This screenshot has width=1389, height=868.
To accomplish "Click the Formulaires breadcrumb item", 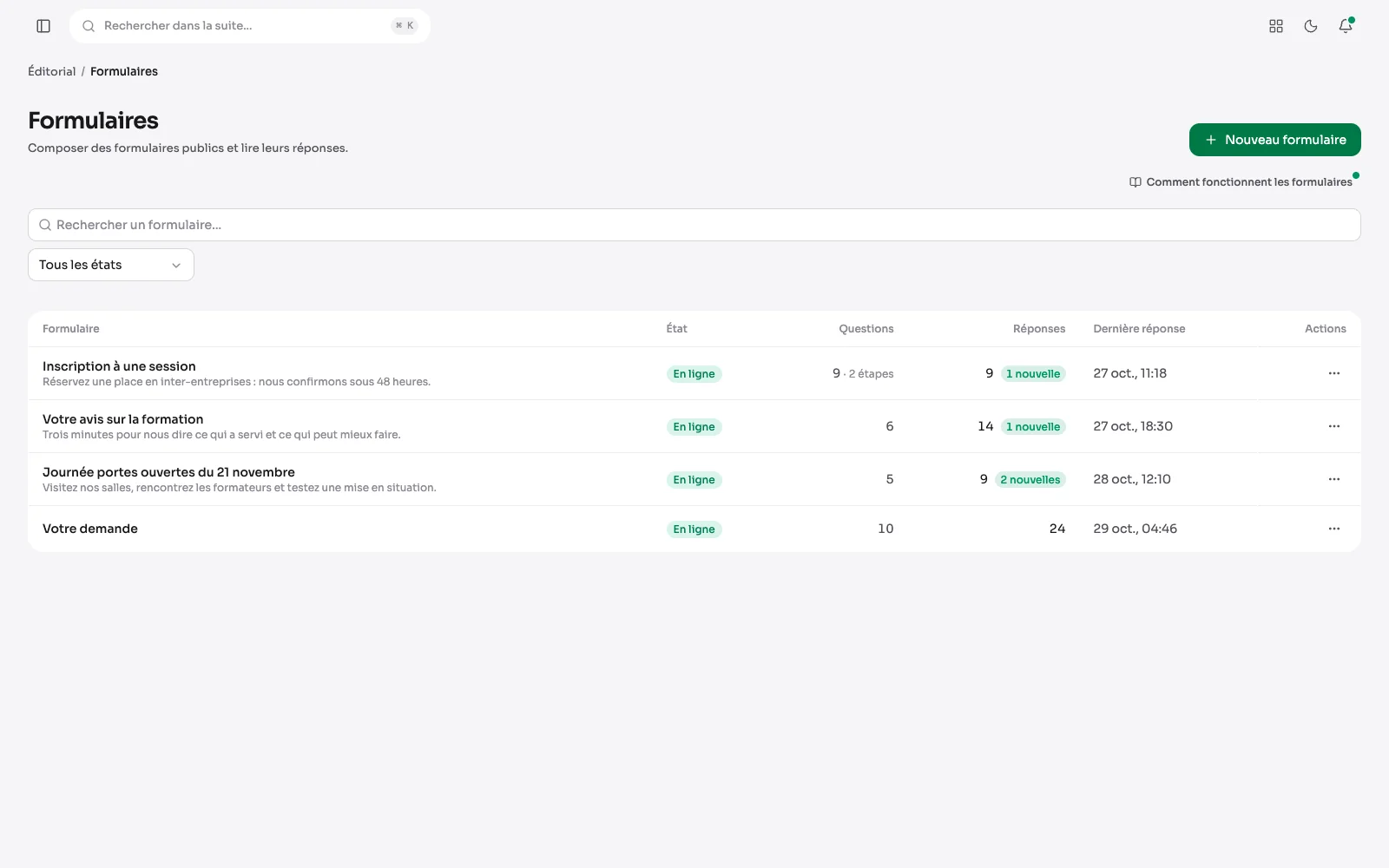I will 124,71.
